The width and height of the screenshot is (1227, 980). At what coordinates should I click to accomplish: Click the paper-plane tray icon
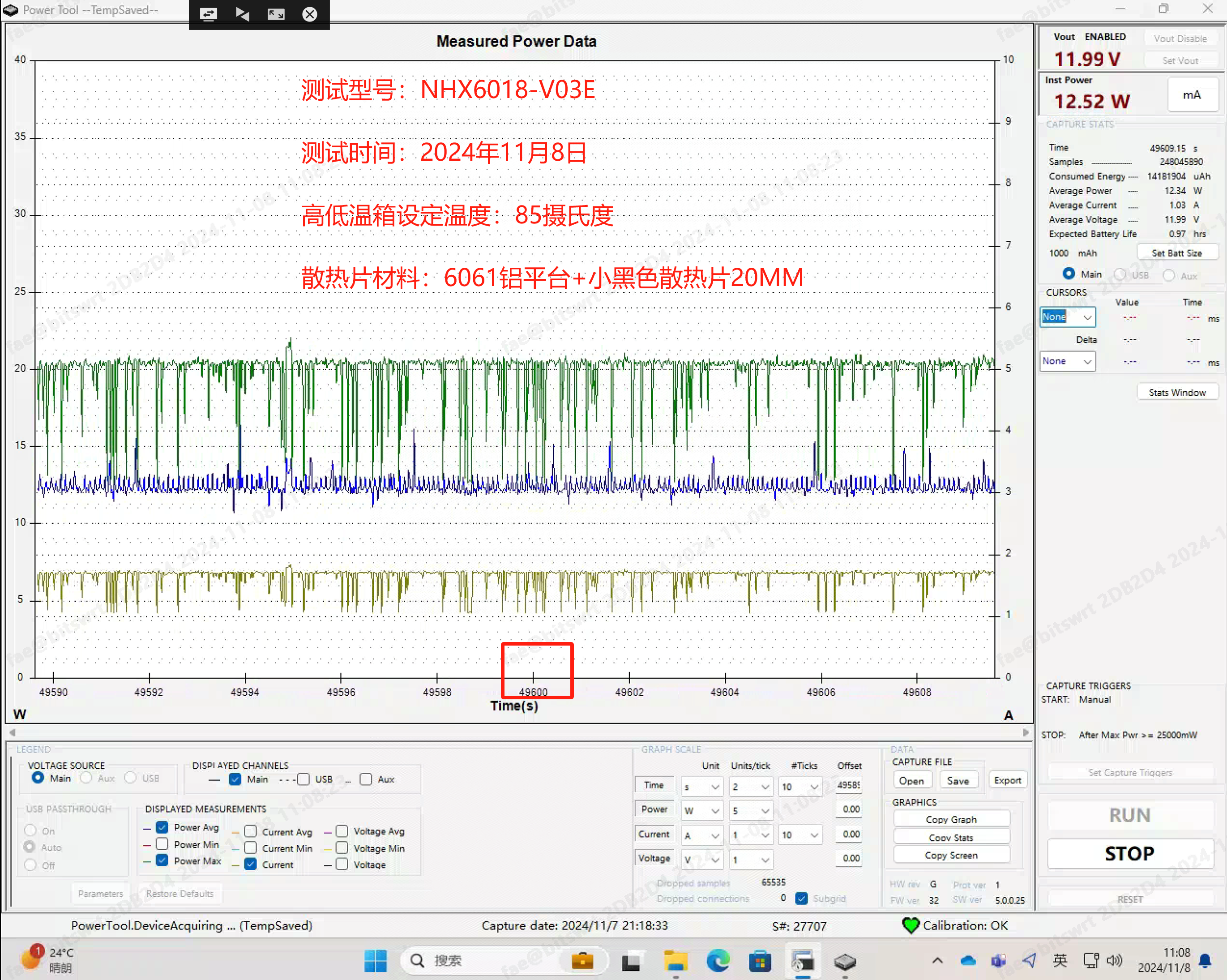[x=1029, y=961]
